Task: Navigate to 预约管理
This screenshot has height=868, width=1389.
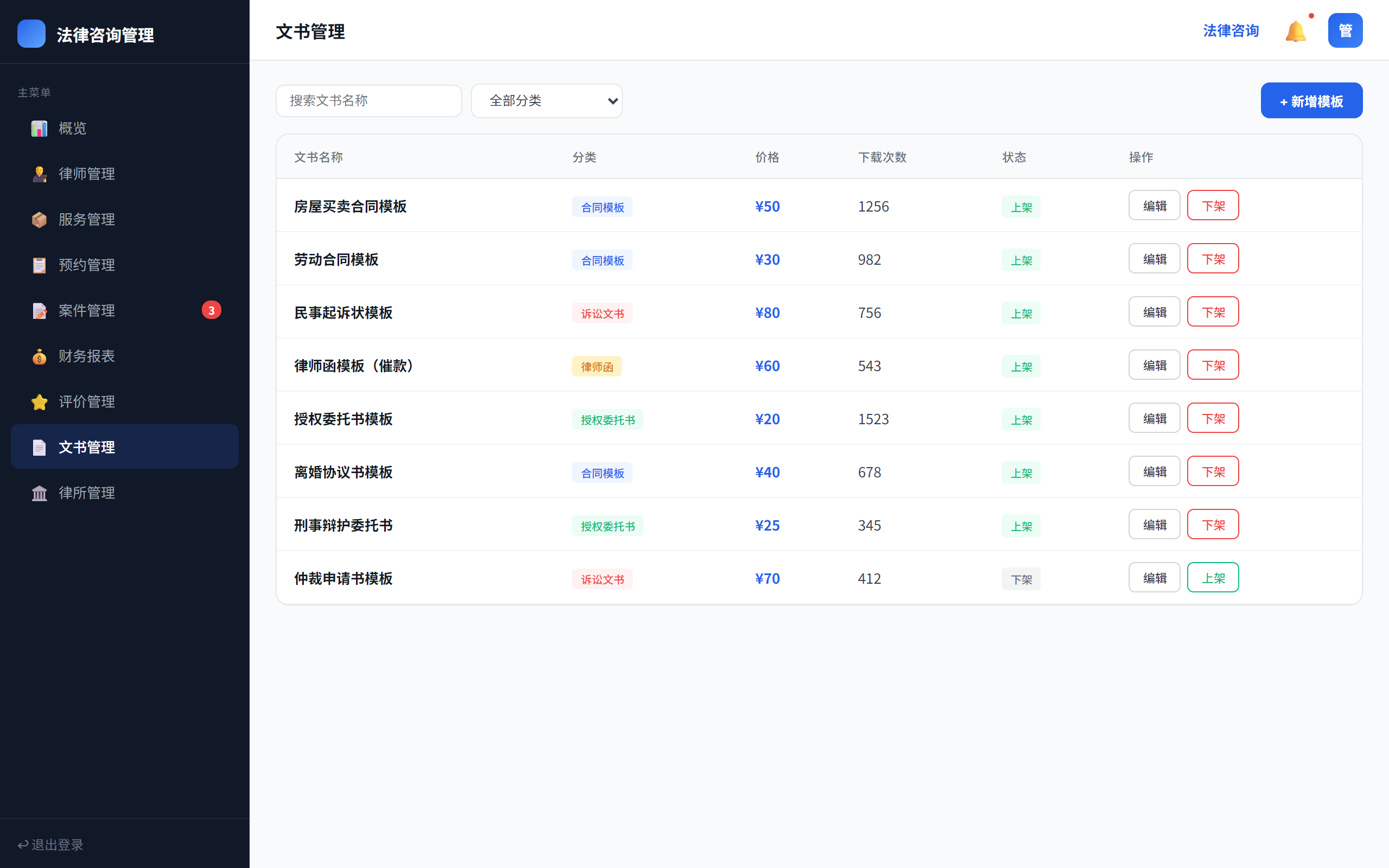Action: pyautogui.click(x=125, y=265)
